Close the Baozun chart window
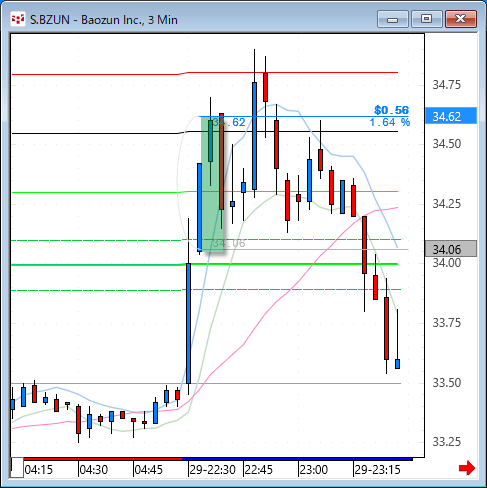 pos(461,19)
